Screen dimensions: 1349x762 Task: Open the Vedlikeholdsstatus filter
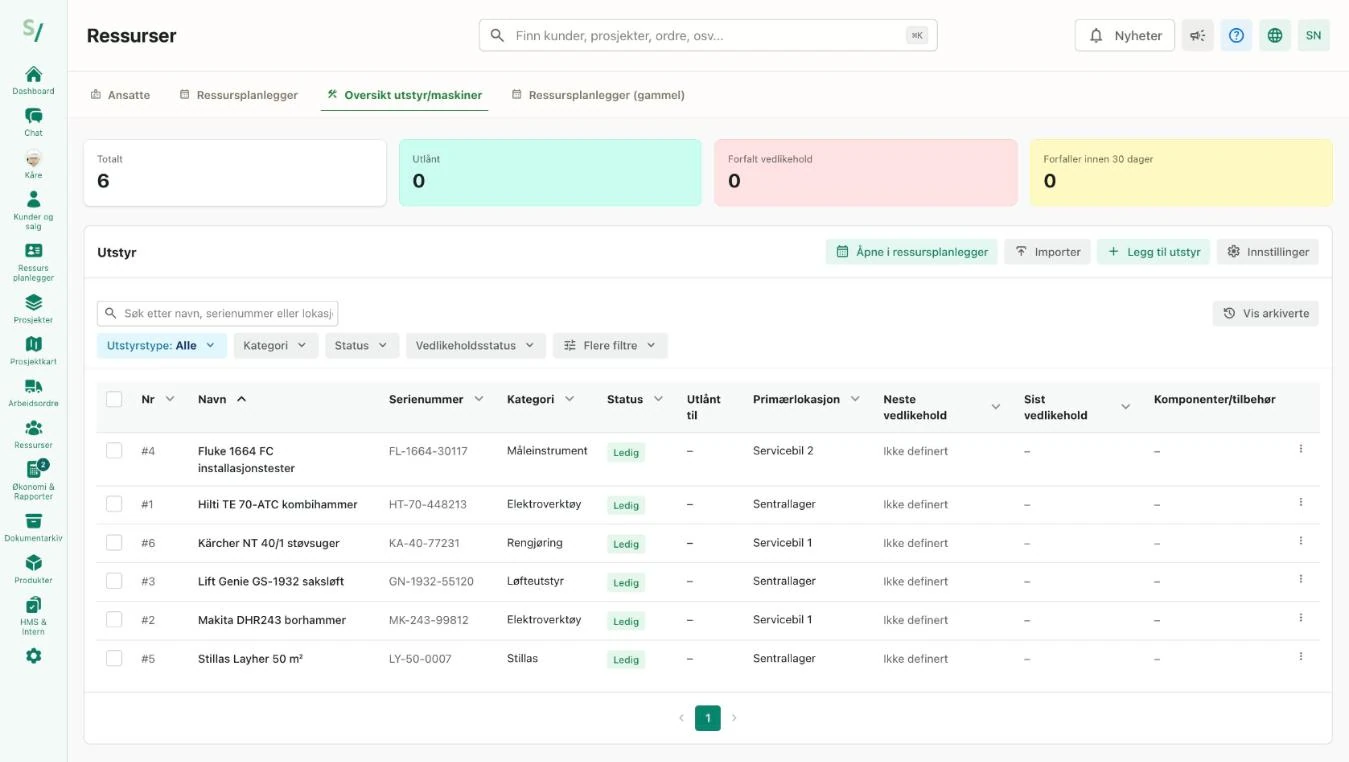coord(476,345)
